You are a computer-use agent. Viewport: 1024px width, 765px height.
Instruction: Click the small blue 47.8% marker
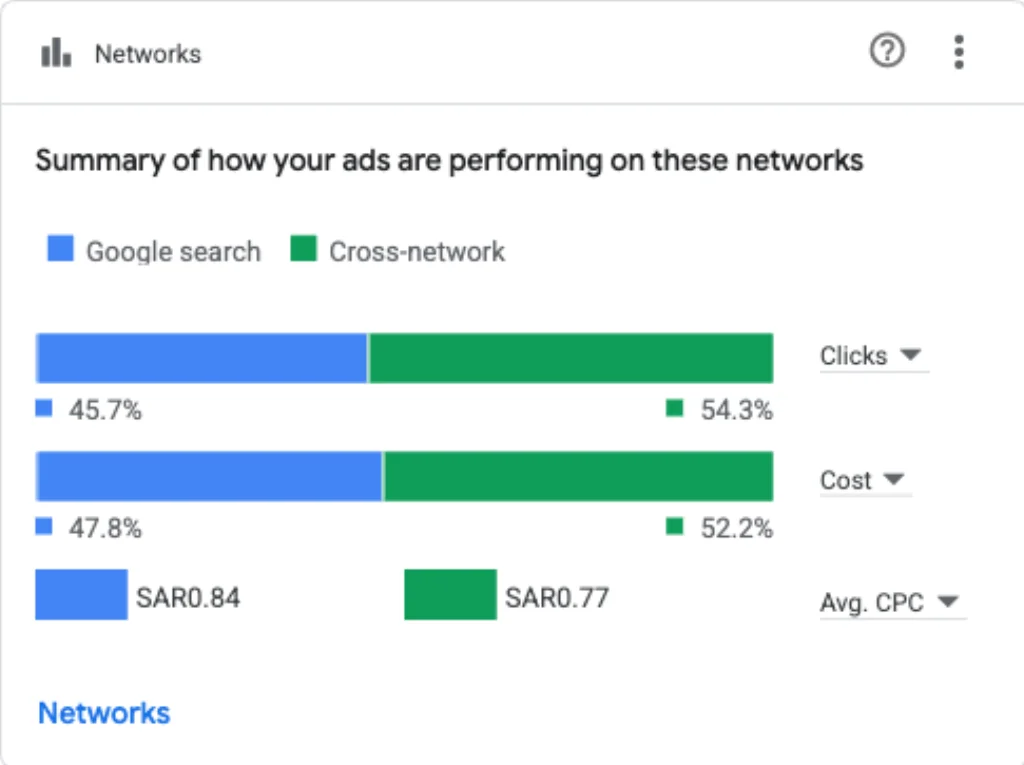point(44,526)
